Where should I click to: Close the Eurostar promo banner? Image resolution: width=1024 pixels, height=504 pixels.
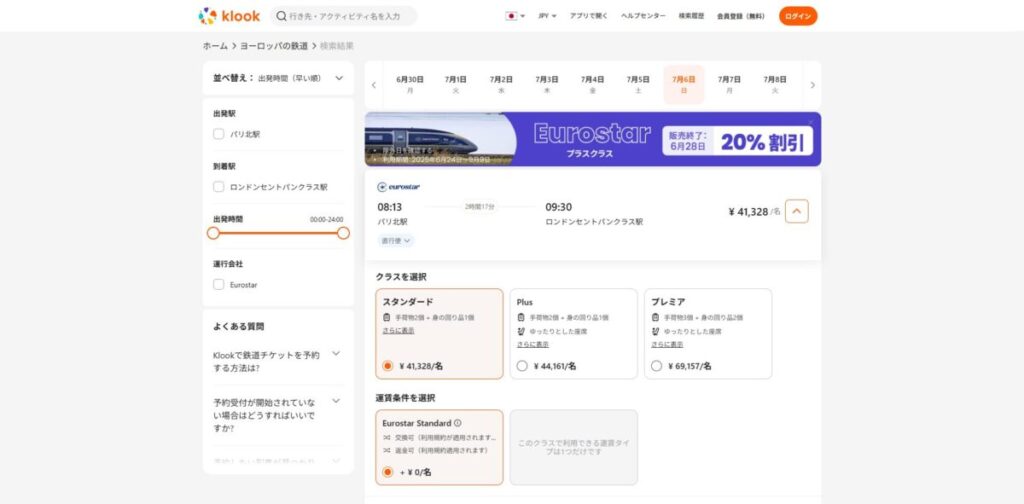(x=811, y=121)
